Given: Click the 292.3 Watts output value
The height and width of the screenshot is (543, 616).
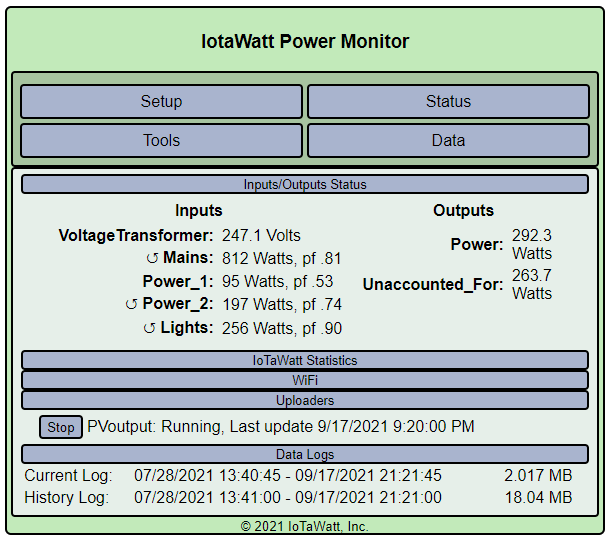Looking at the screenshot, I should pos(532,244).
